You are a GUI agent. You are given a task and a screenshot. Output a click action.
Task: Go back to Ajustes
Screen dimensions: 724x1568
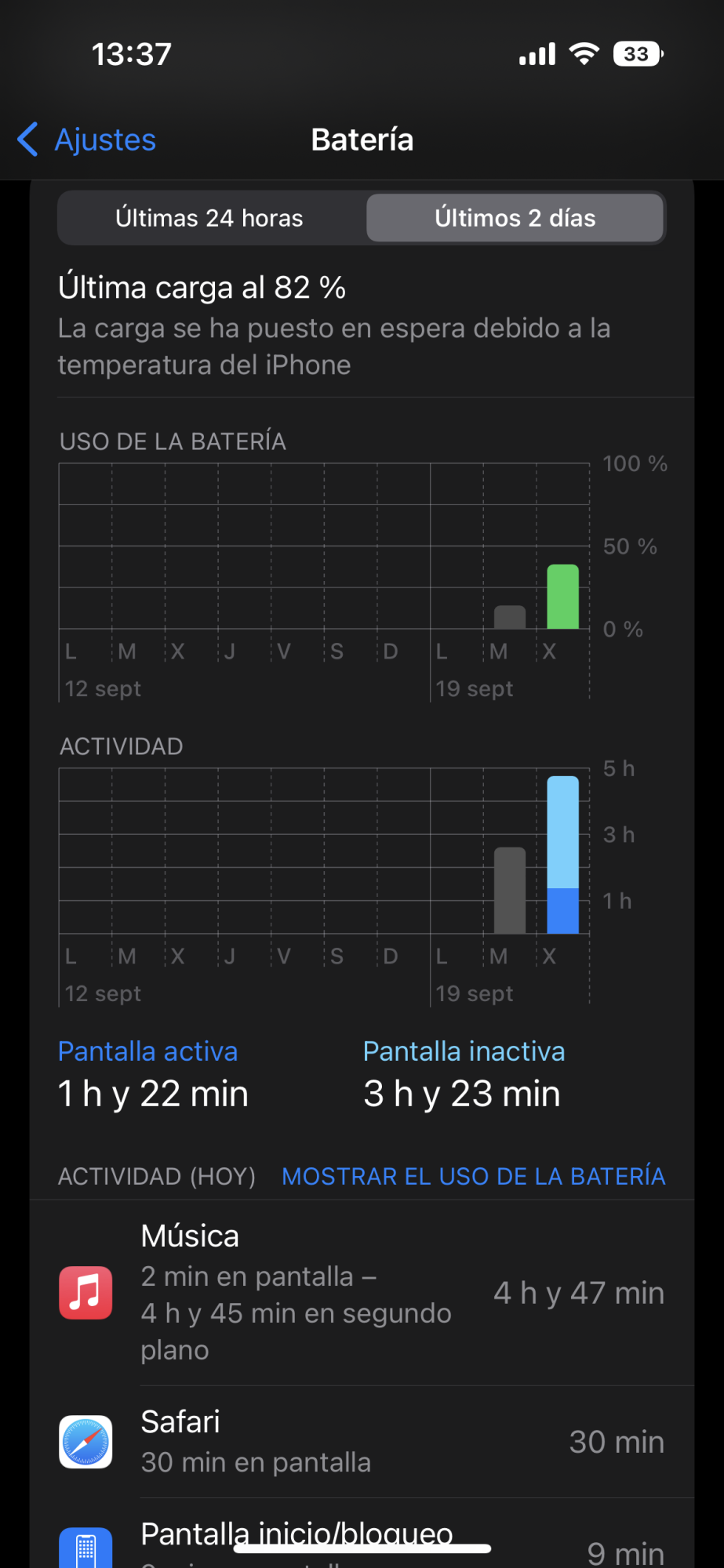click(x=105, y=140)
